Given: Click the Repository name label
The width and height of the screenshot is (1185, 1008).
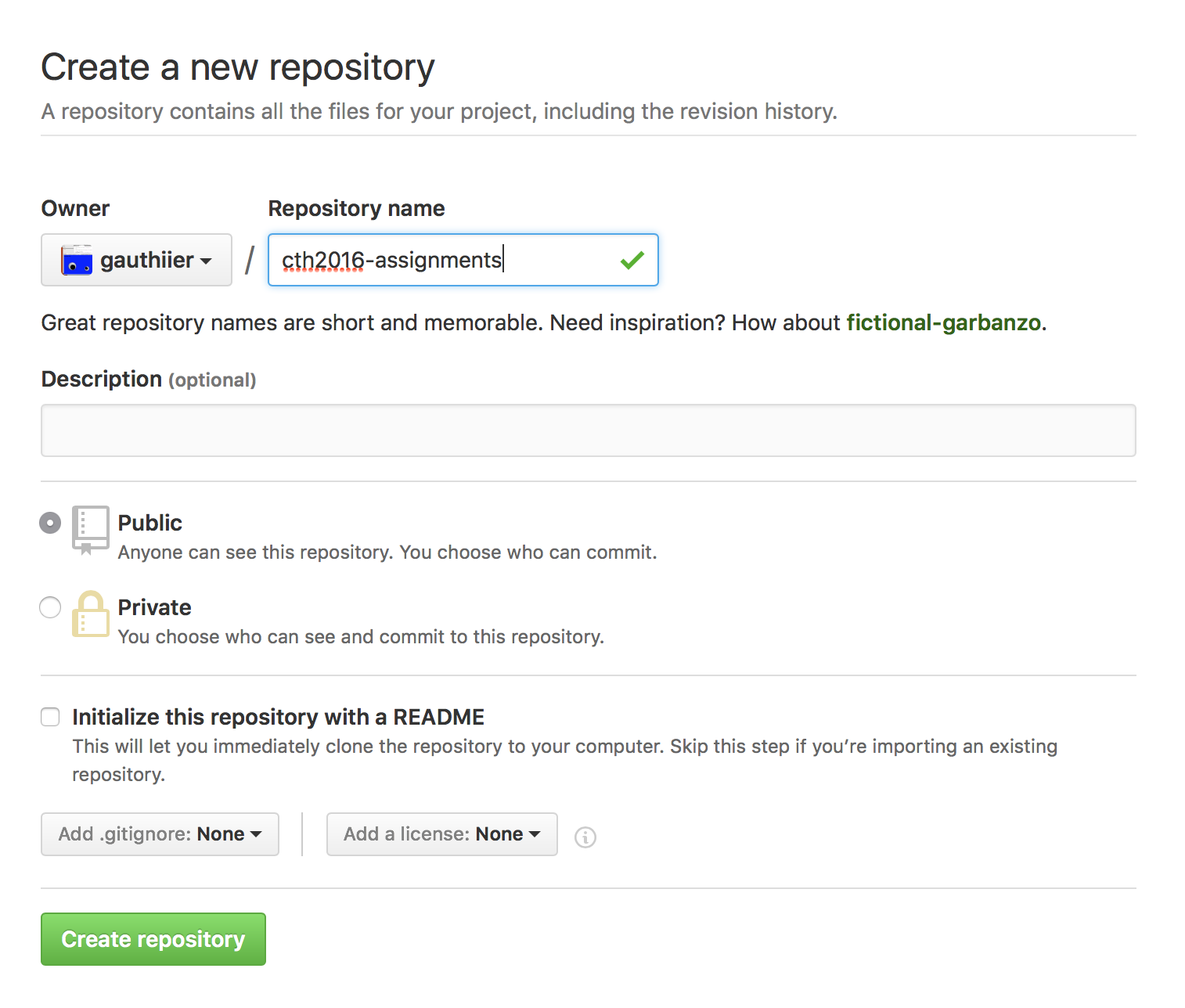Looking at the screenshot, I should click(x=356, y=208).
